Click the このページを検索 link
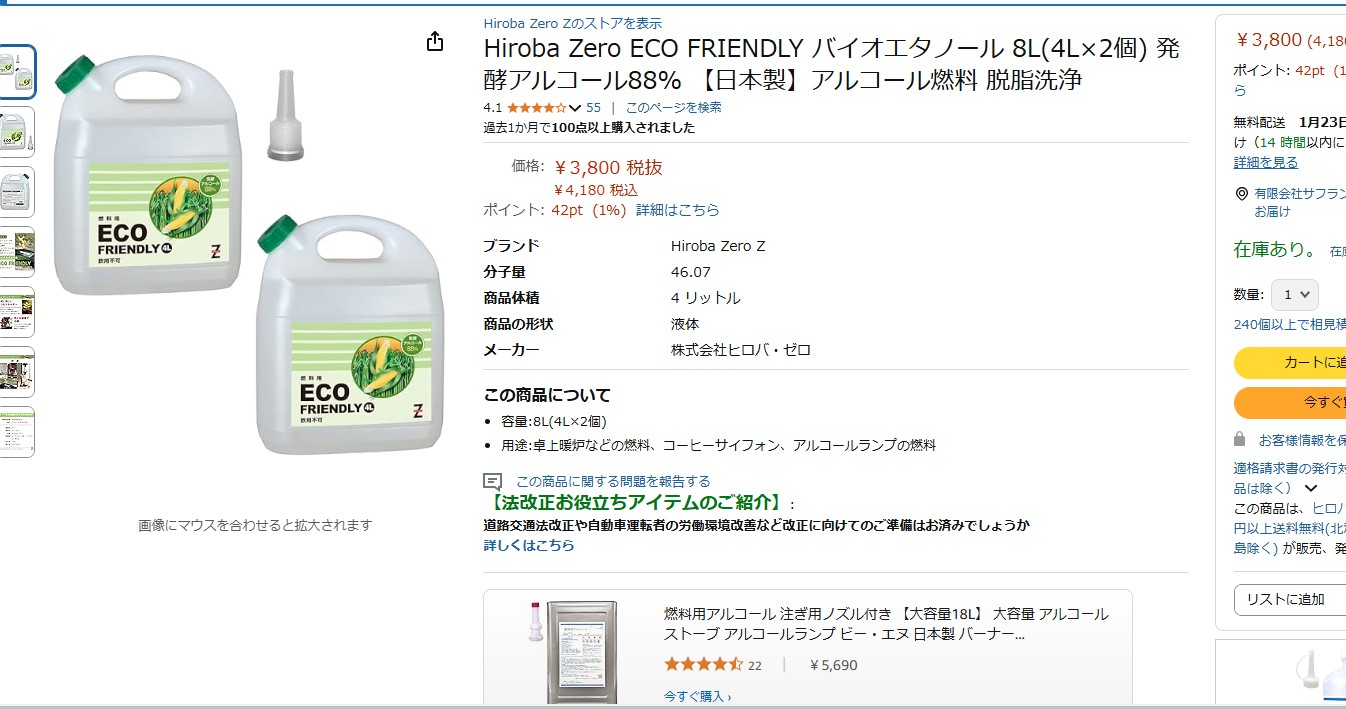 point(673,108)
